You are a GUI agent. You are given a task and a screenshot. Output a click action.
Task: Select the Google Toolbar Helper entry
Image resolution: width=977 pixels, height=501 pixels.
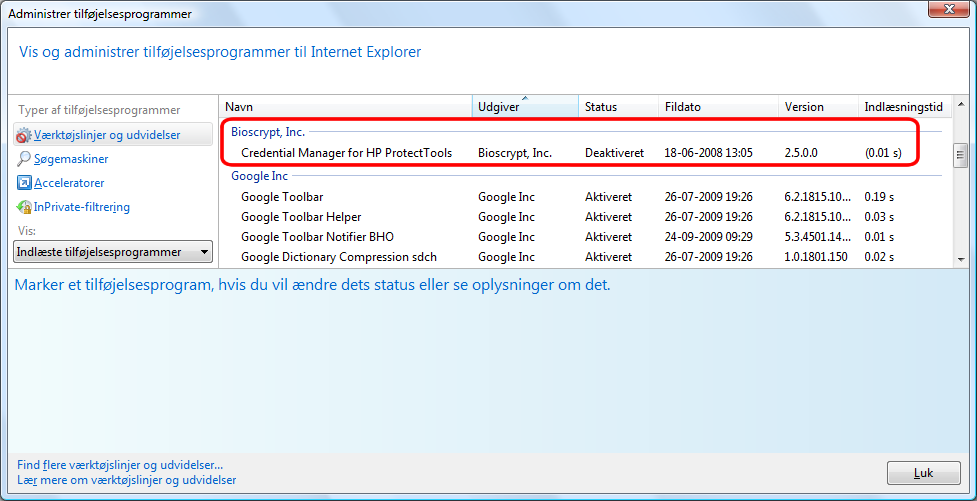301,217
